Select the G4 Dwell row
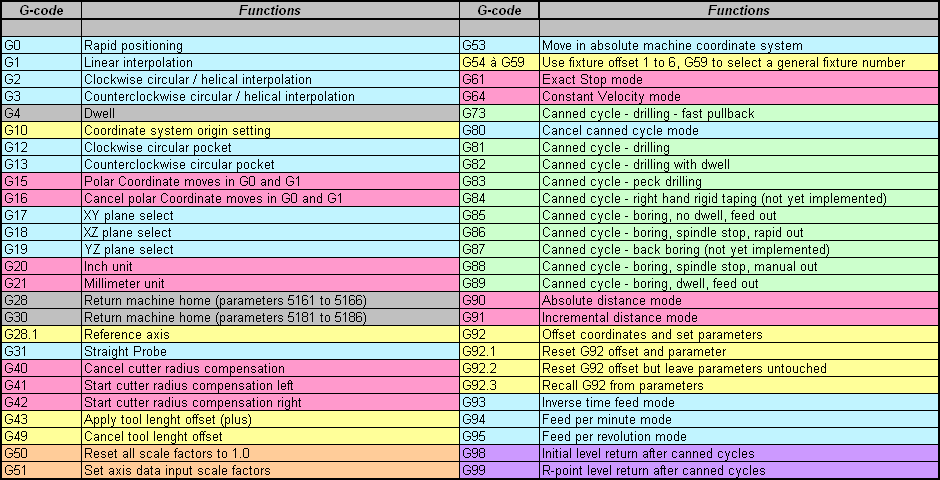The image size is (940, 480). point(231,113)
